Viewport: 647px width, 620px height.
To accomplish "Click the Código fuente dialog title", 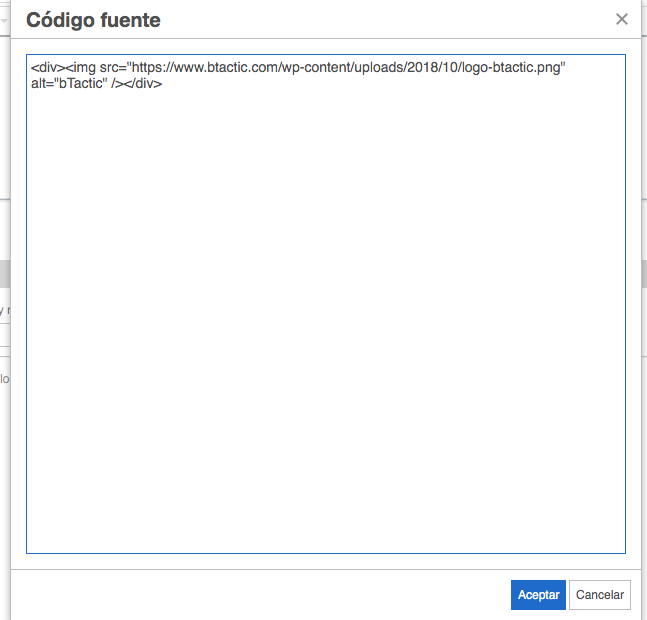I will point(93,20).
